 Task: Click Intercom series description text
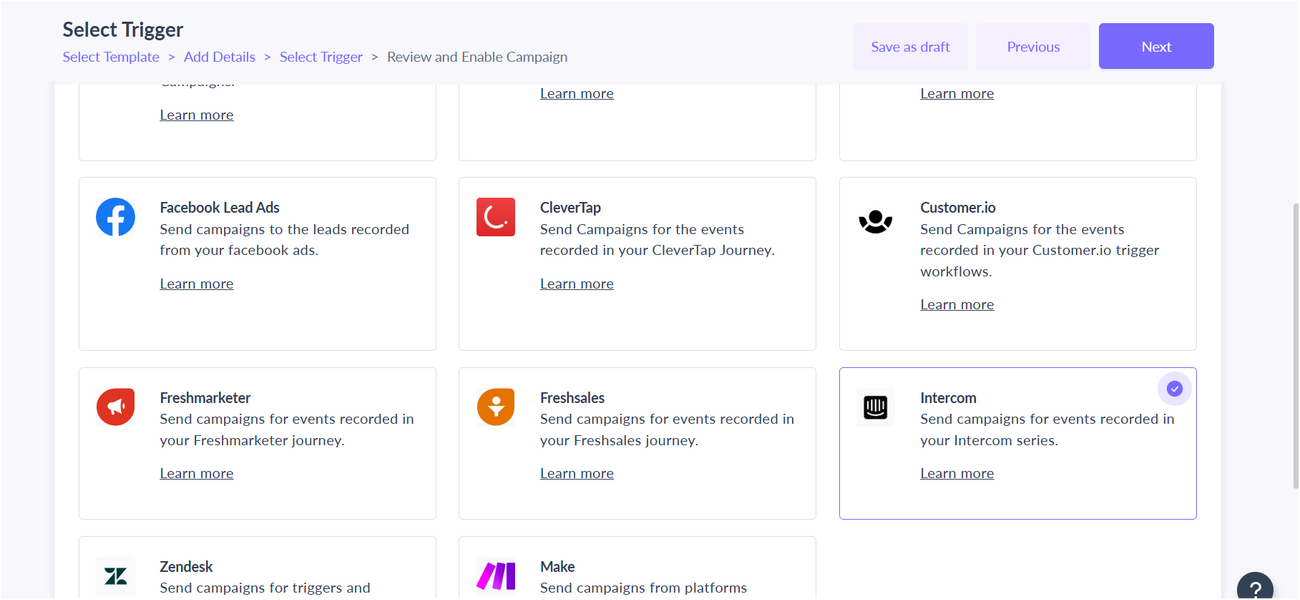(1047, 430)
